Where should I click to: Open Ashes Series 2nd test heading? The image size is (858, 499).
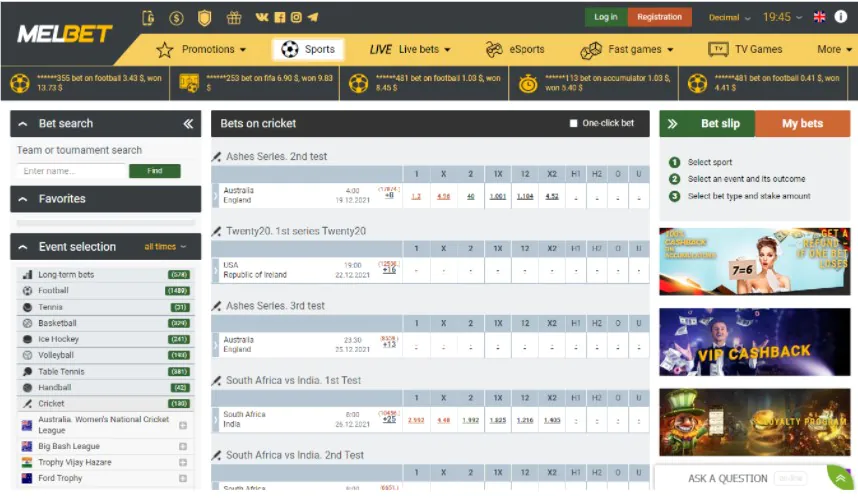pos(276,156)
